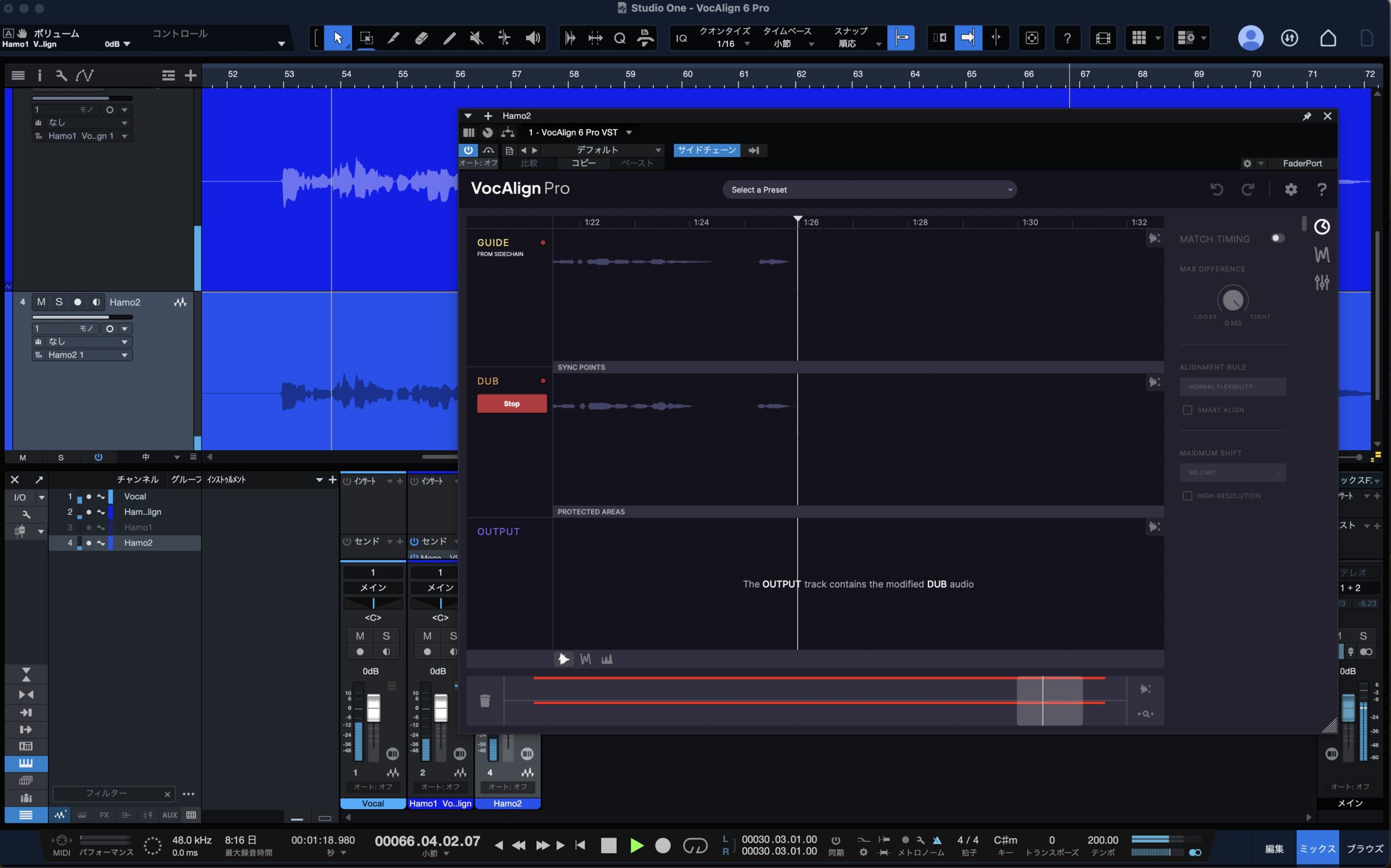Select Hamo2 channel in list

click(124, 543)
